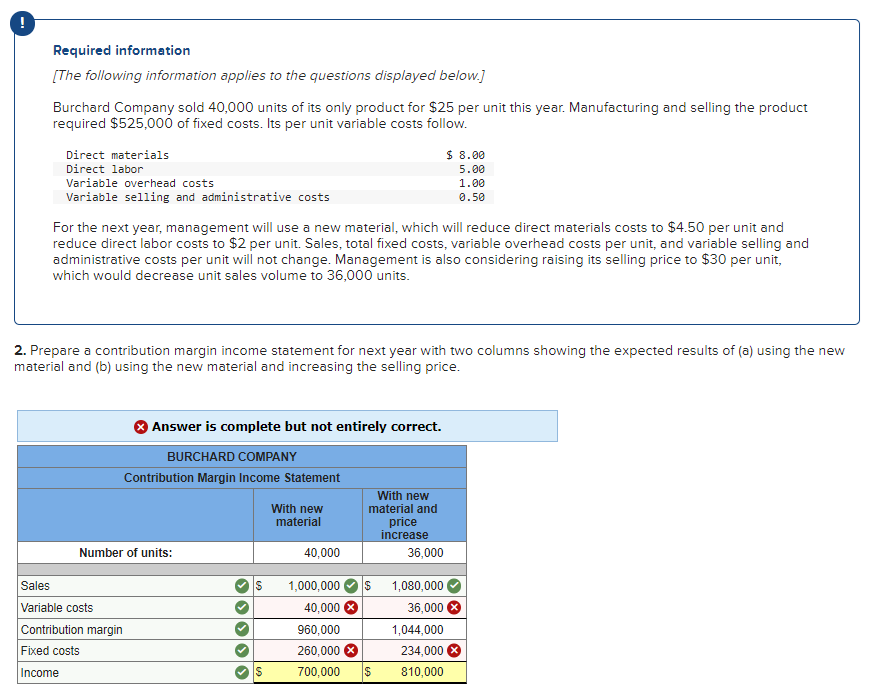Select the 234,000 fixed costs cell
The height and width of the screenshot is (690, 879).
point(414,651)
